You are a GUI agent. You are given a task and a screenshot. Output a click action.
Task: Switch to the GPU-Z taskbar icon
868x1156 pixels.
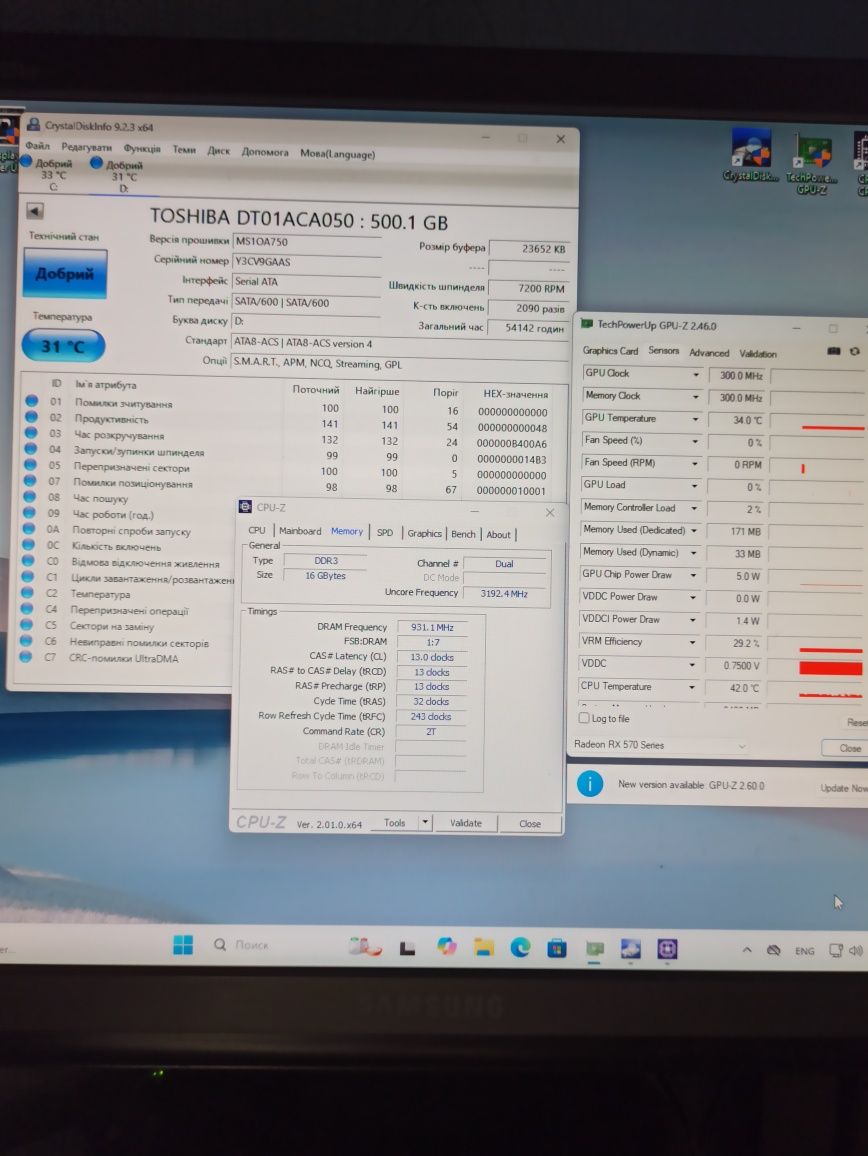pos(594,949)
